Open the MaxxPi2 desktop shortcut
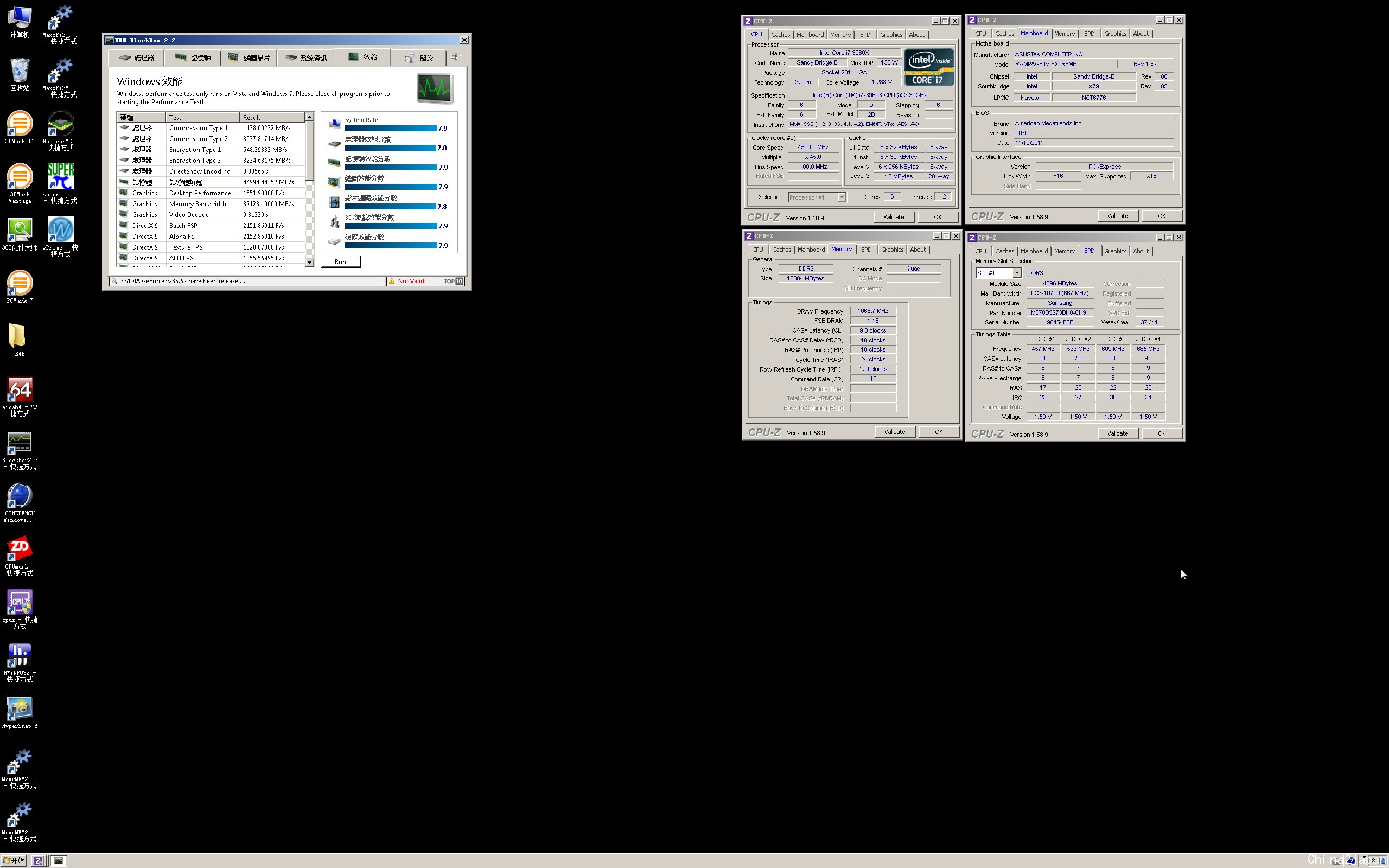Screen dimensions: 1389x868 pos(60,24)
